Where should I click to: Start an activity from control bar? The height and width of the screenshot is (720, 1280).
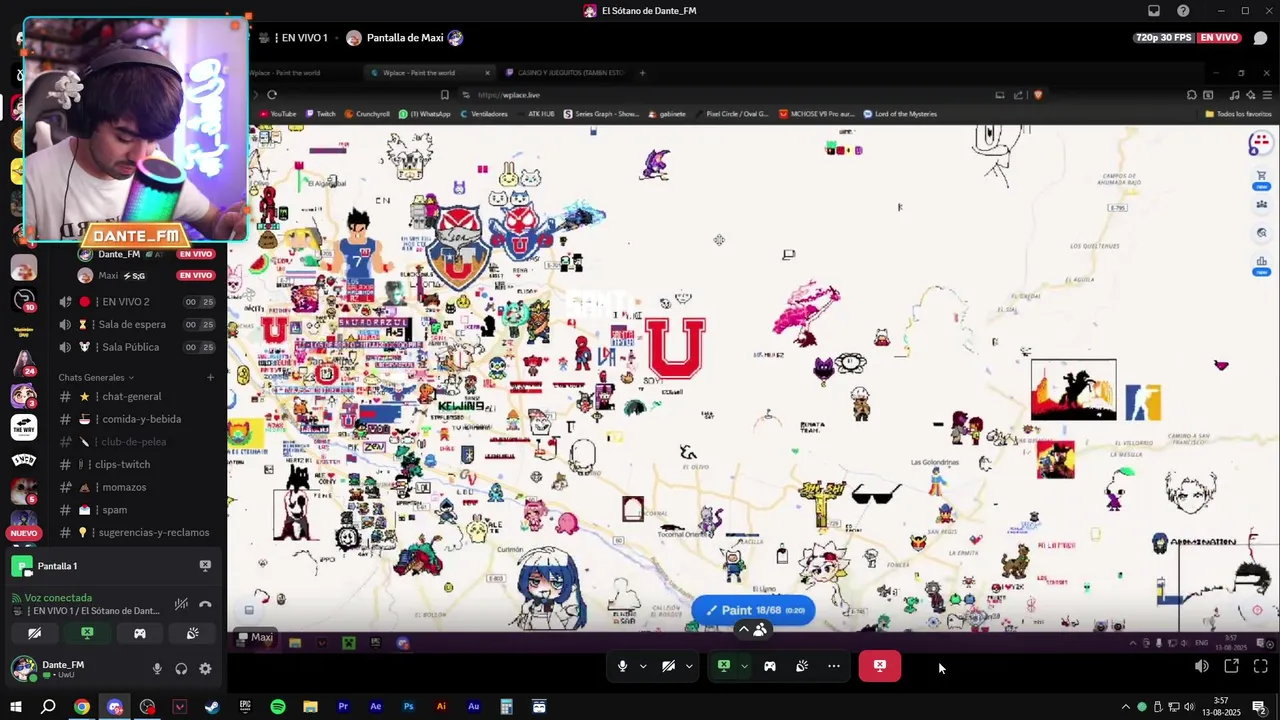tap(770, 666)
